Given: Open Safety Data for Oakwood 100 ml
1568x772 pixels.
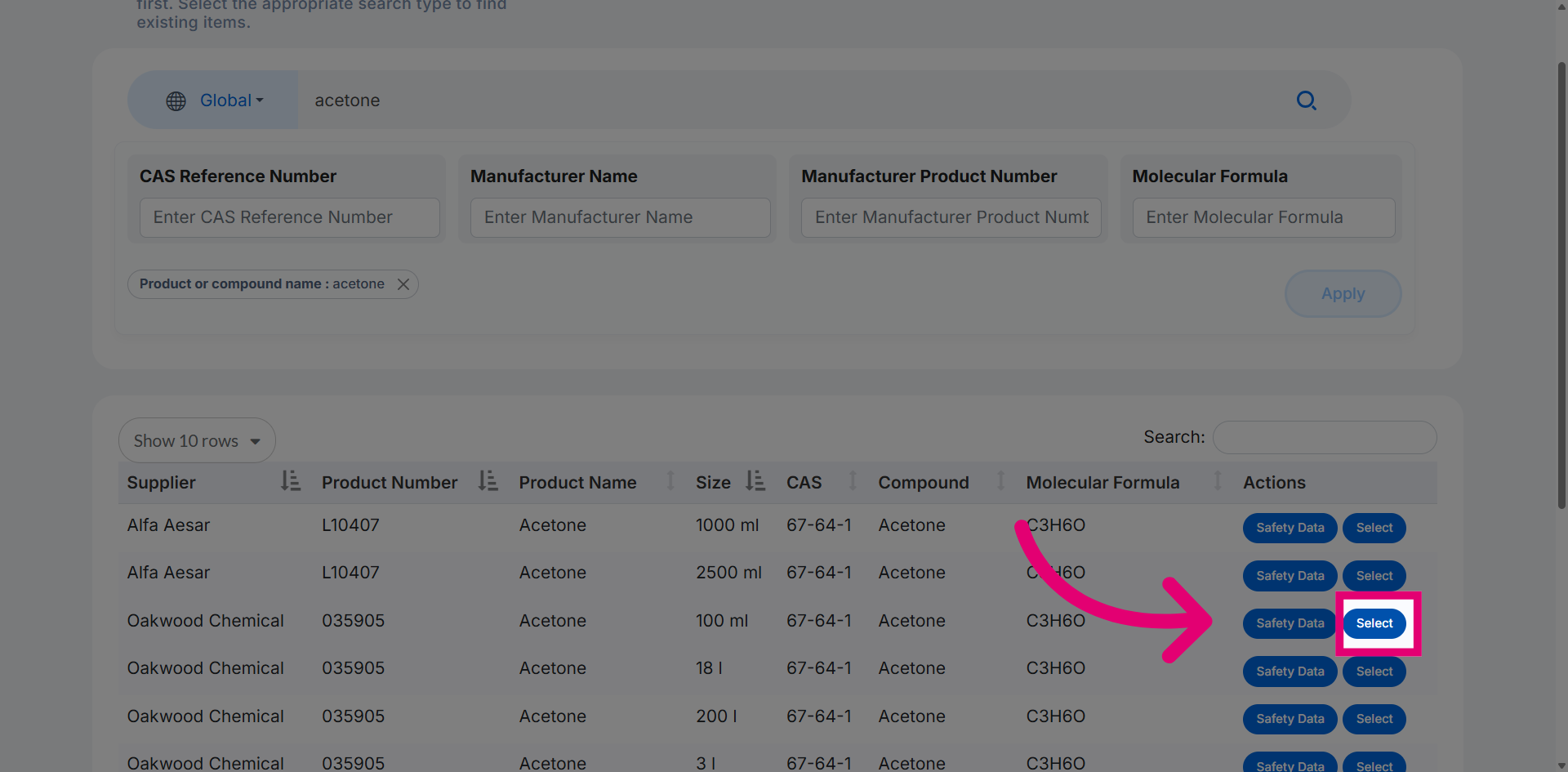Looking at the screenshot, I should [1290, 623].
